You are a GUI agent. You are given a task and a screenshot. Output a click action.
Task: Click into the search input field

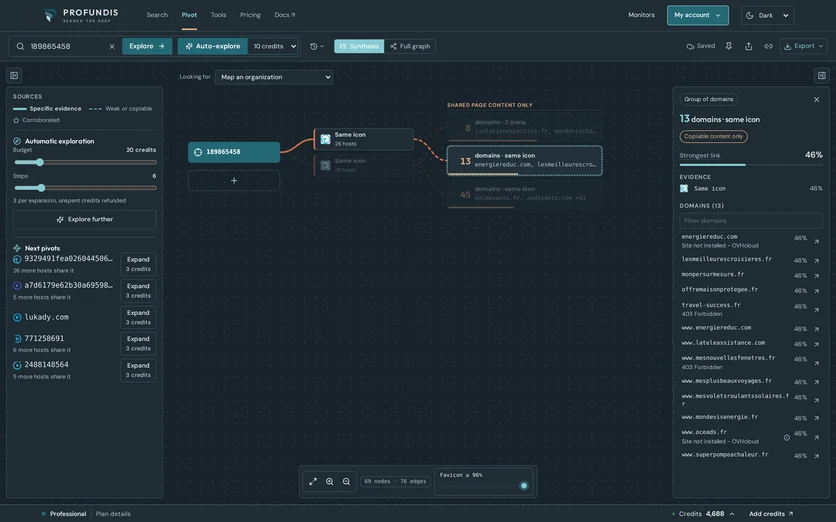(x=63, y=46)
